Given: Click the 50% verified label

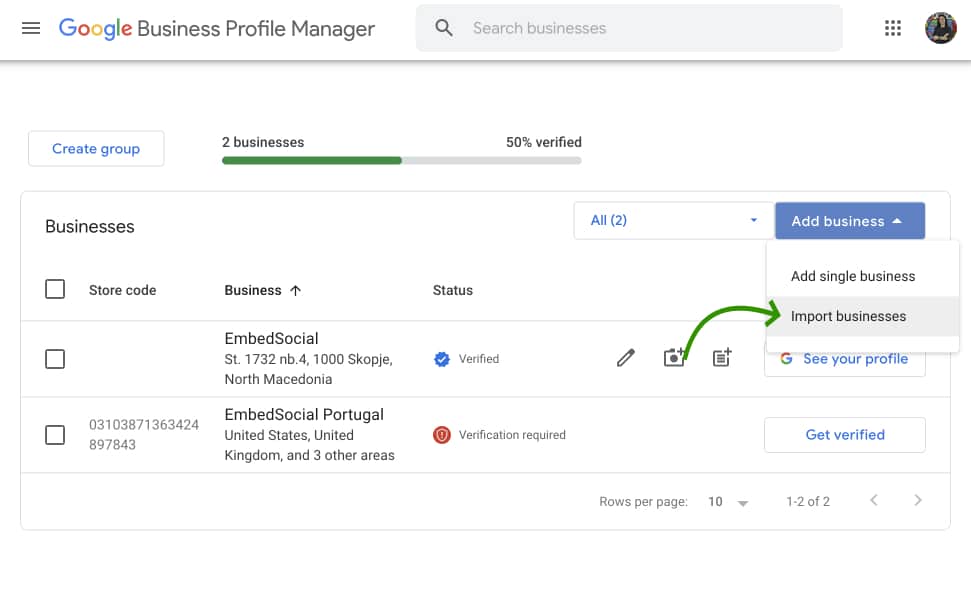Looking at the screenshot, I should tap(544, 142).
